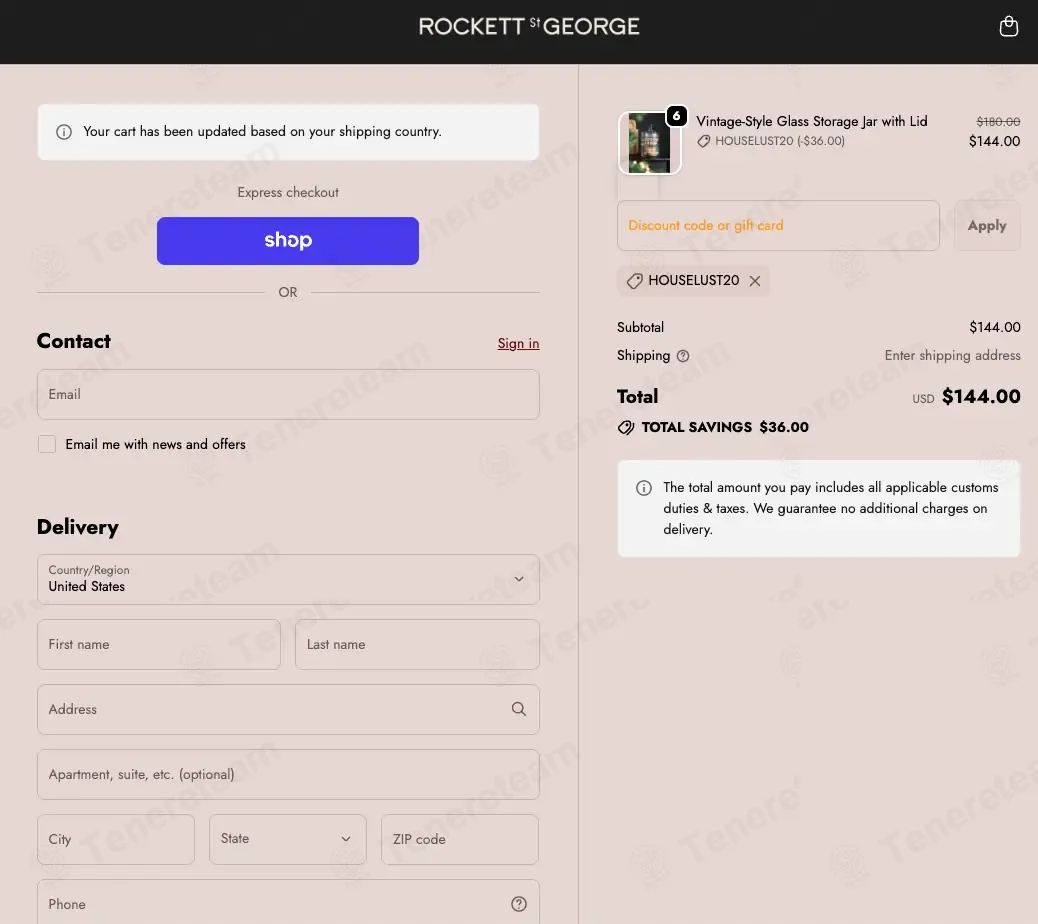
Task: Click the Rockett St George logo
Action: tap(529, 26)
